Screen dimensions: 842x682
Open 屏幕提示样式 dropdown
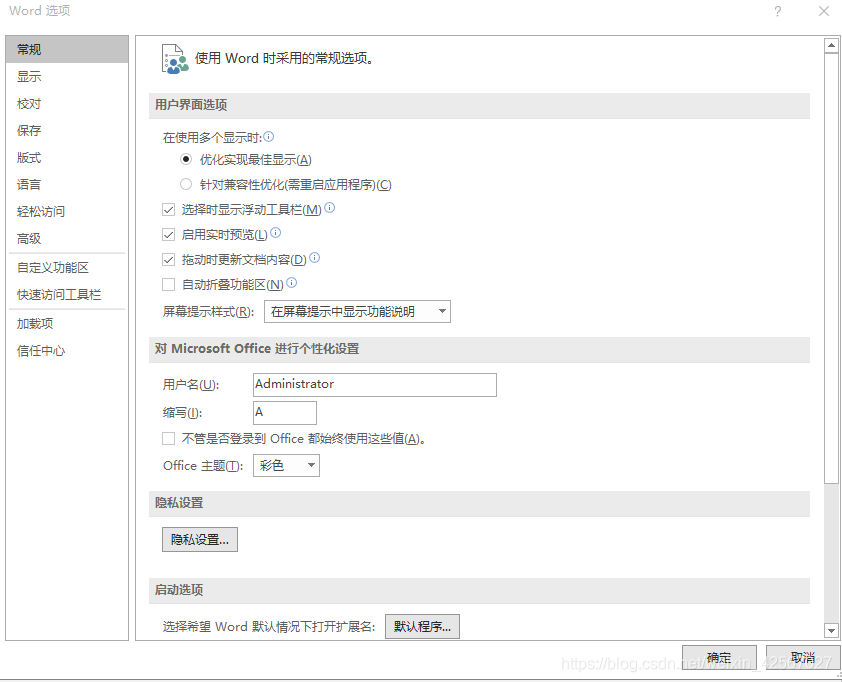pyautogui.click(x=357, y=311)
